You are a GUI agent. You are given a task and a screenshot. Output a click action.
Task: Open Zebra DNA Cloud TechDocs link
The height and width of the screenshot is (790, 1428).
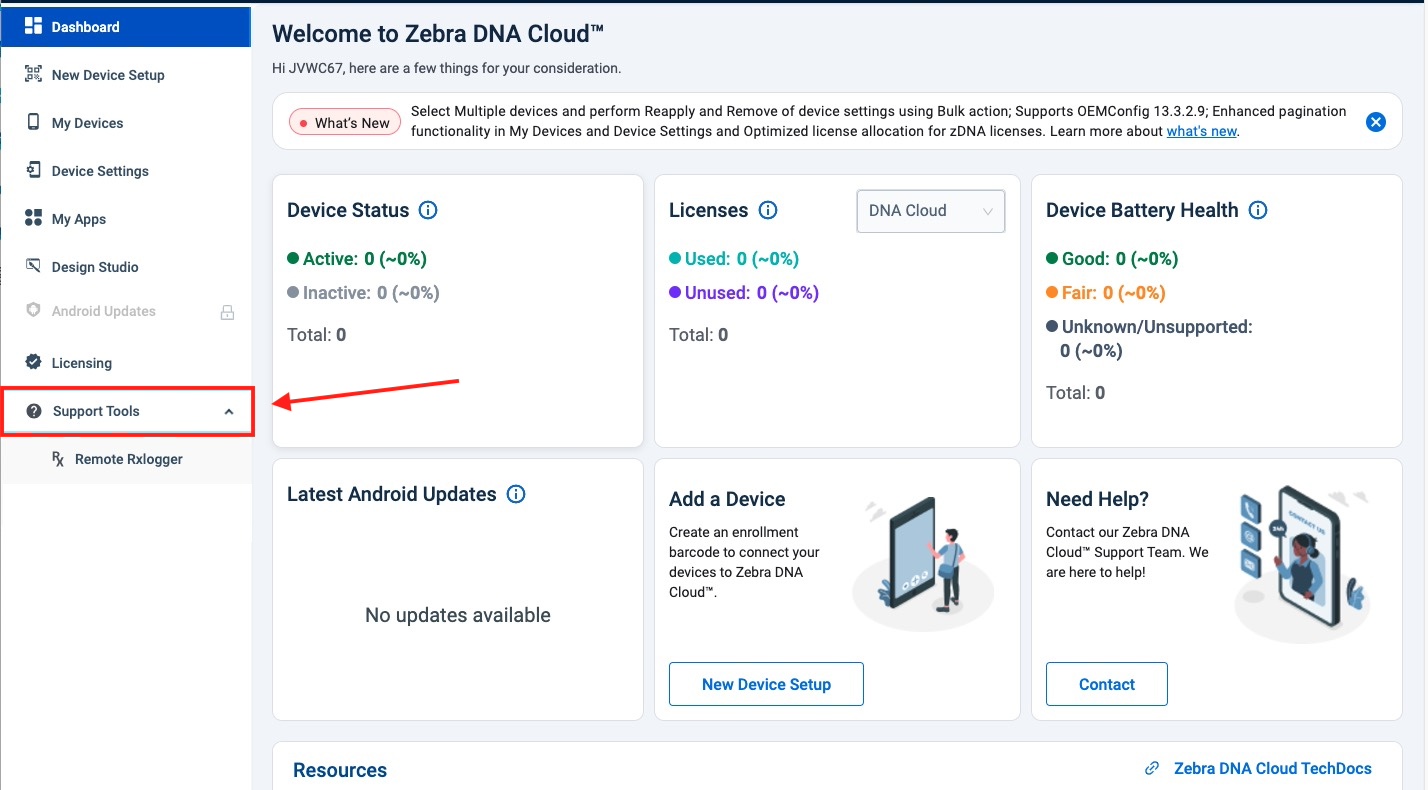(1272, 768)
